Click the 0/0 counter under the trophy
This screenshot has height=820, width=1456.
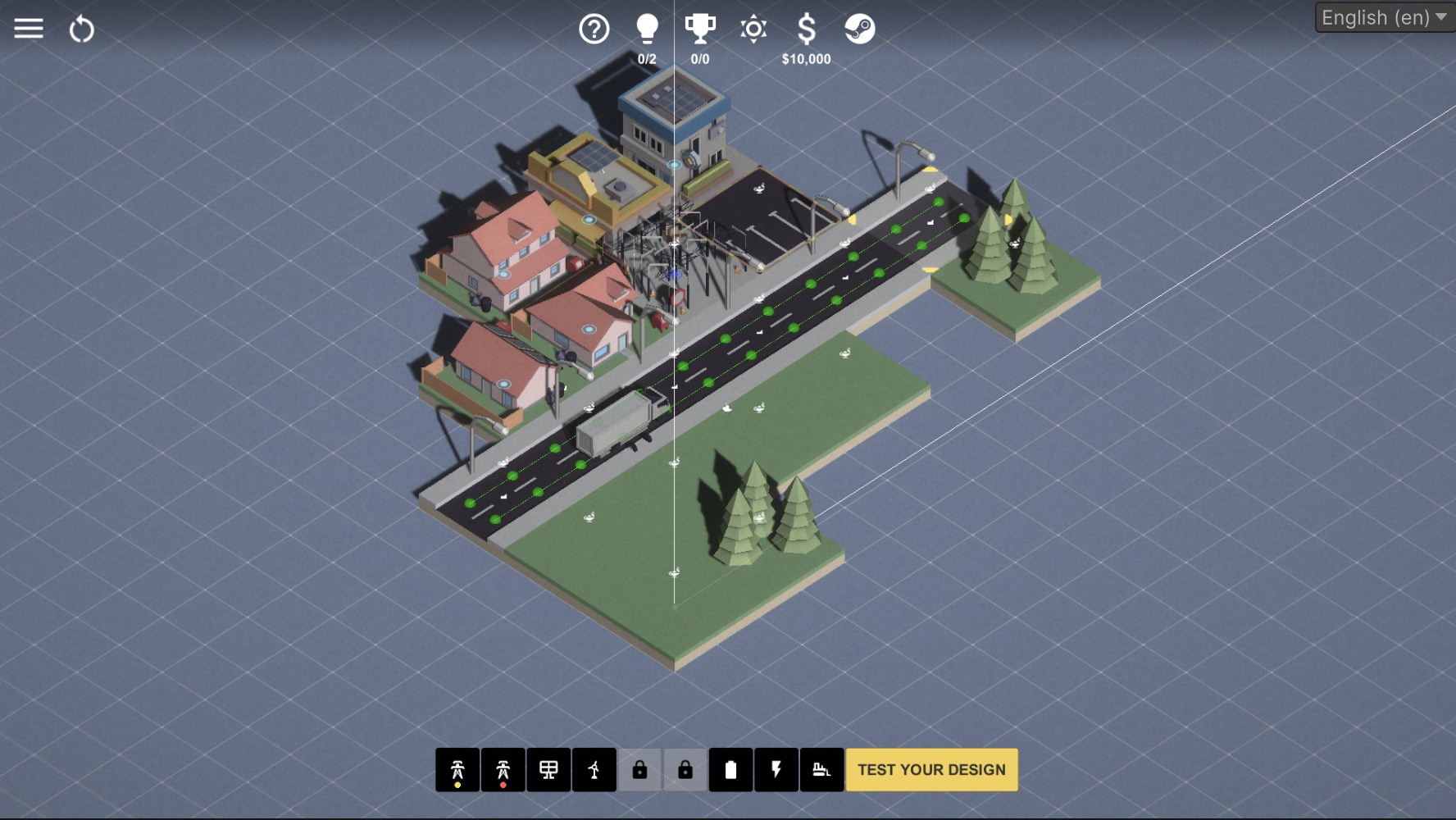tap(700, 59)
